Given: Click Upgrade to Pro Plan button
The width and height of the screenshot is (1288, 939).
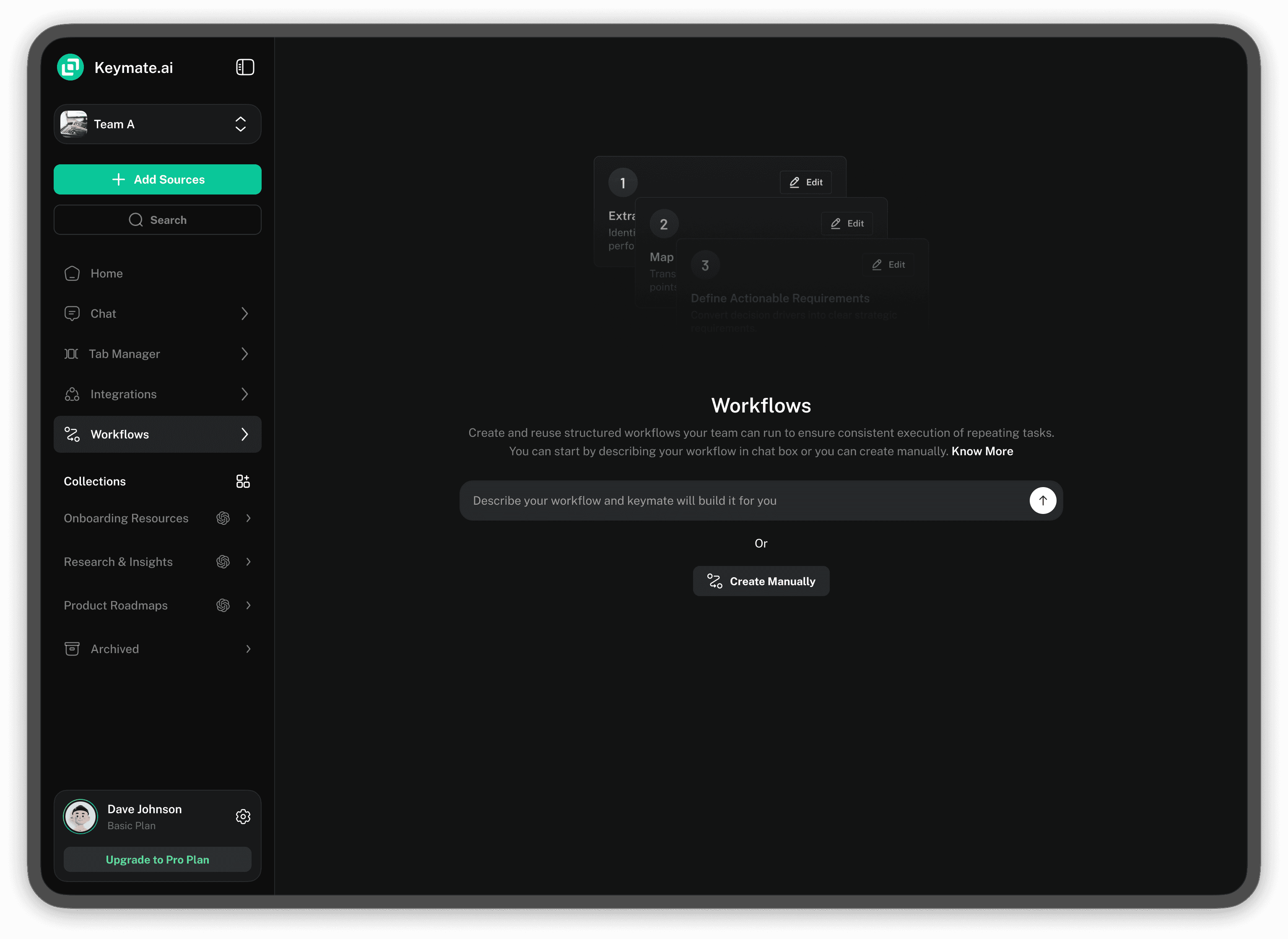Looking at the screenshot, I should click(158, 860).
